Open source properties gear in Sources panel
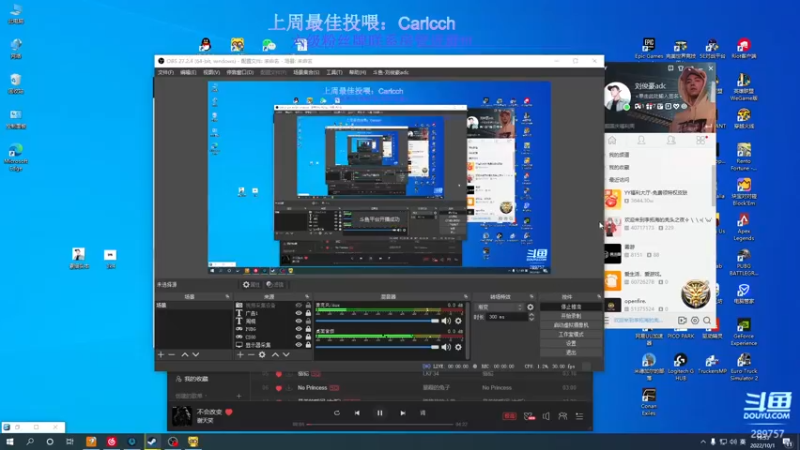This screenshot has width=800, height=450. click(262, 355)
